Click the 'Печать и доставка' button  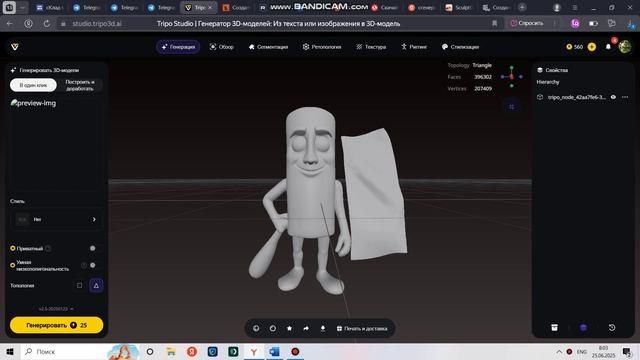tap(362, 328)
